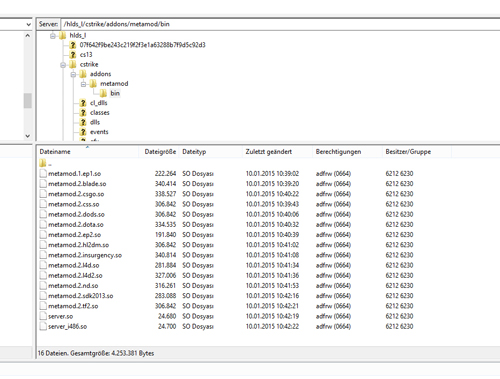Sort files by Dateigröße column
The image size is (500, 379).
[159, 152]
